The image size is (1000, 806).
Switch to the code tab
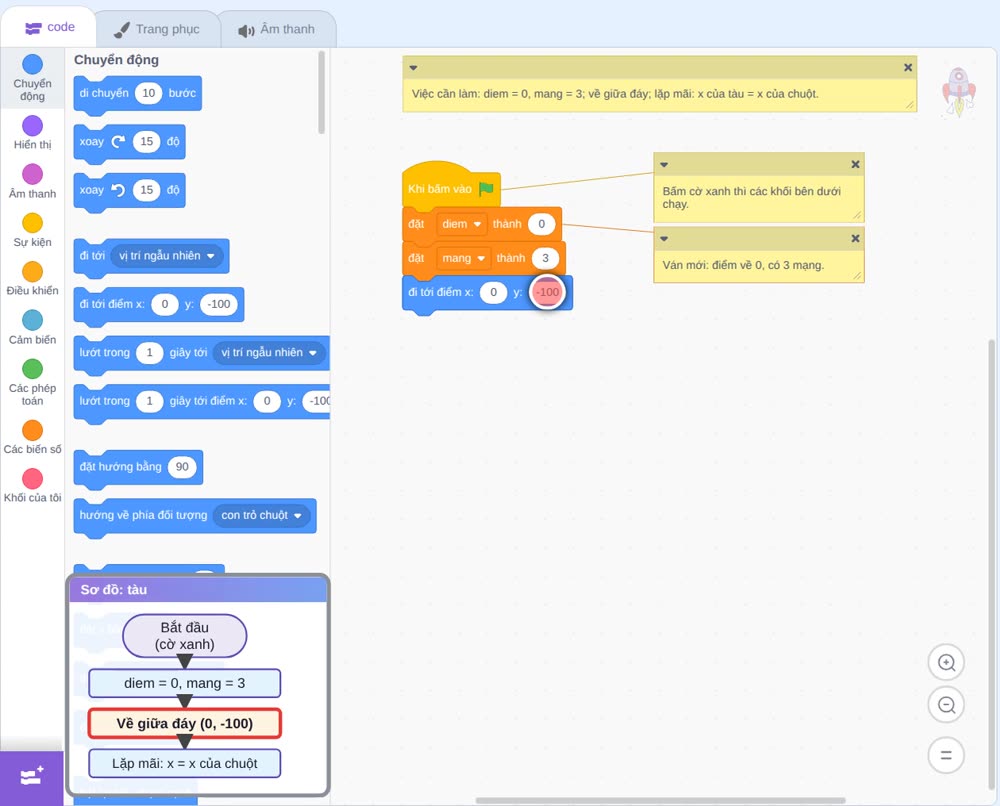49,27
